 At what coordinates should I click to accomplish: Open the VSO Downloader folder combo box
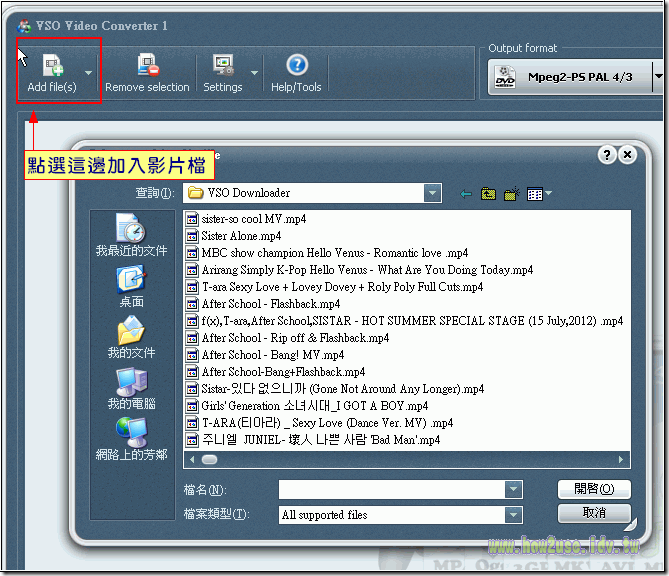312,193
